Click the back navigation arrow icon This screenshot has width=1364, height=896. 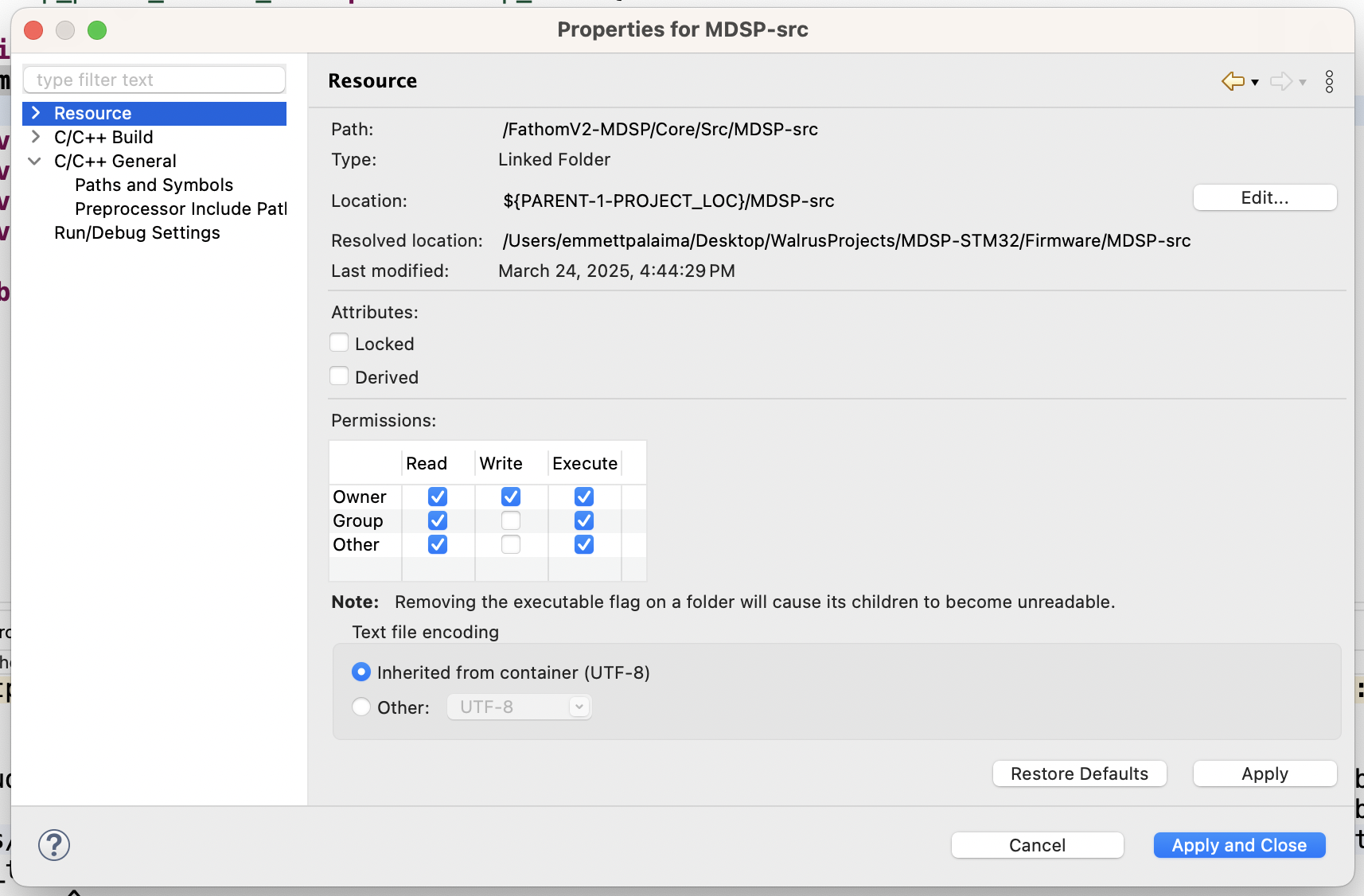1233,81
